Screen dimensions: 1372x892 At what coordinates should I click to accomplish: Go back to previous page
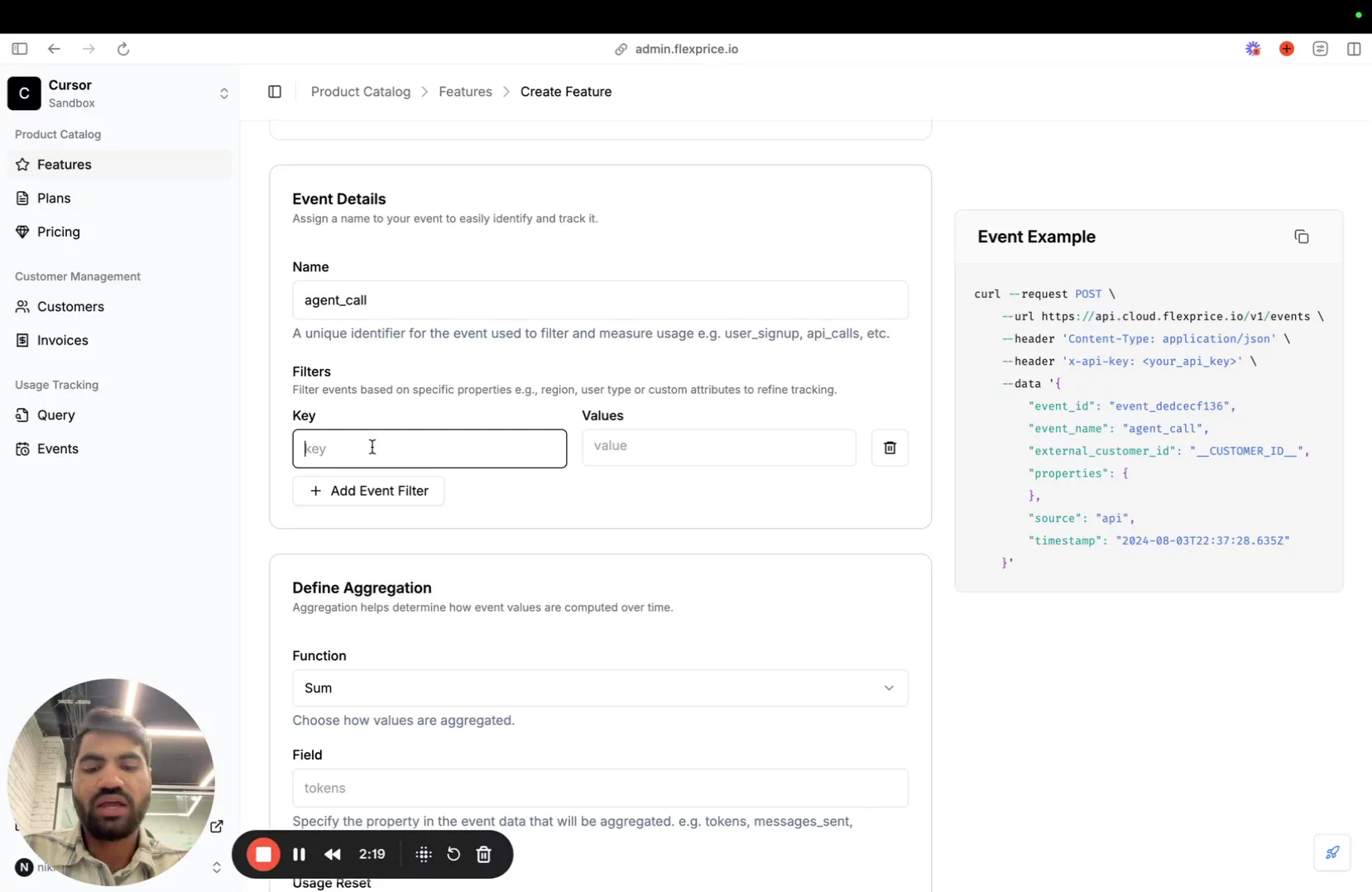(54, 49)
